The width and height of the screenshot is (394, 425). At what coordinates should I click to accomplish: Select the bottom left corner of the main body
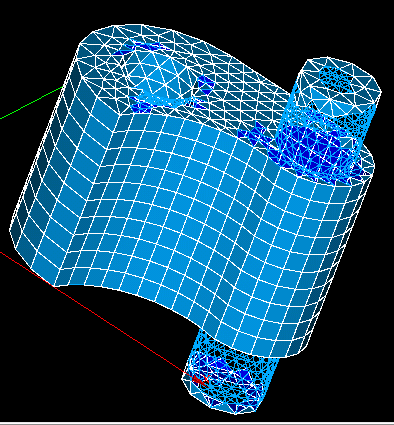coord(53,285)
